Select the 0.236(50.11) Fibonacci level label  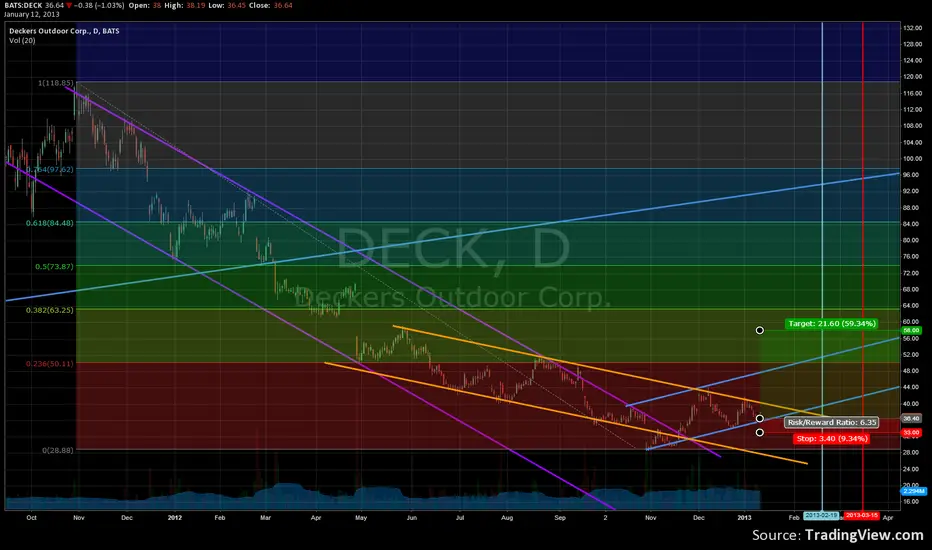50,363
